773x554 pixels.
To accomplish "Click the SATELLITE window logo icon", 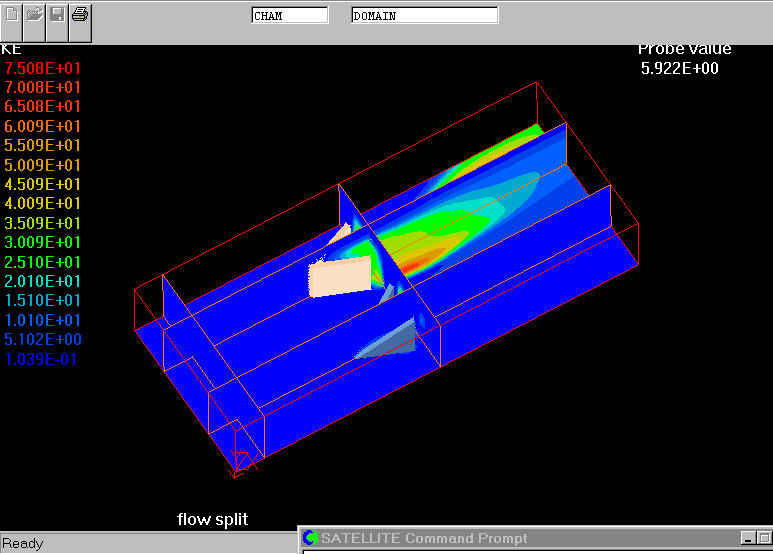I will click(x=310, y=539).
